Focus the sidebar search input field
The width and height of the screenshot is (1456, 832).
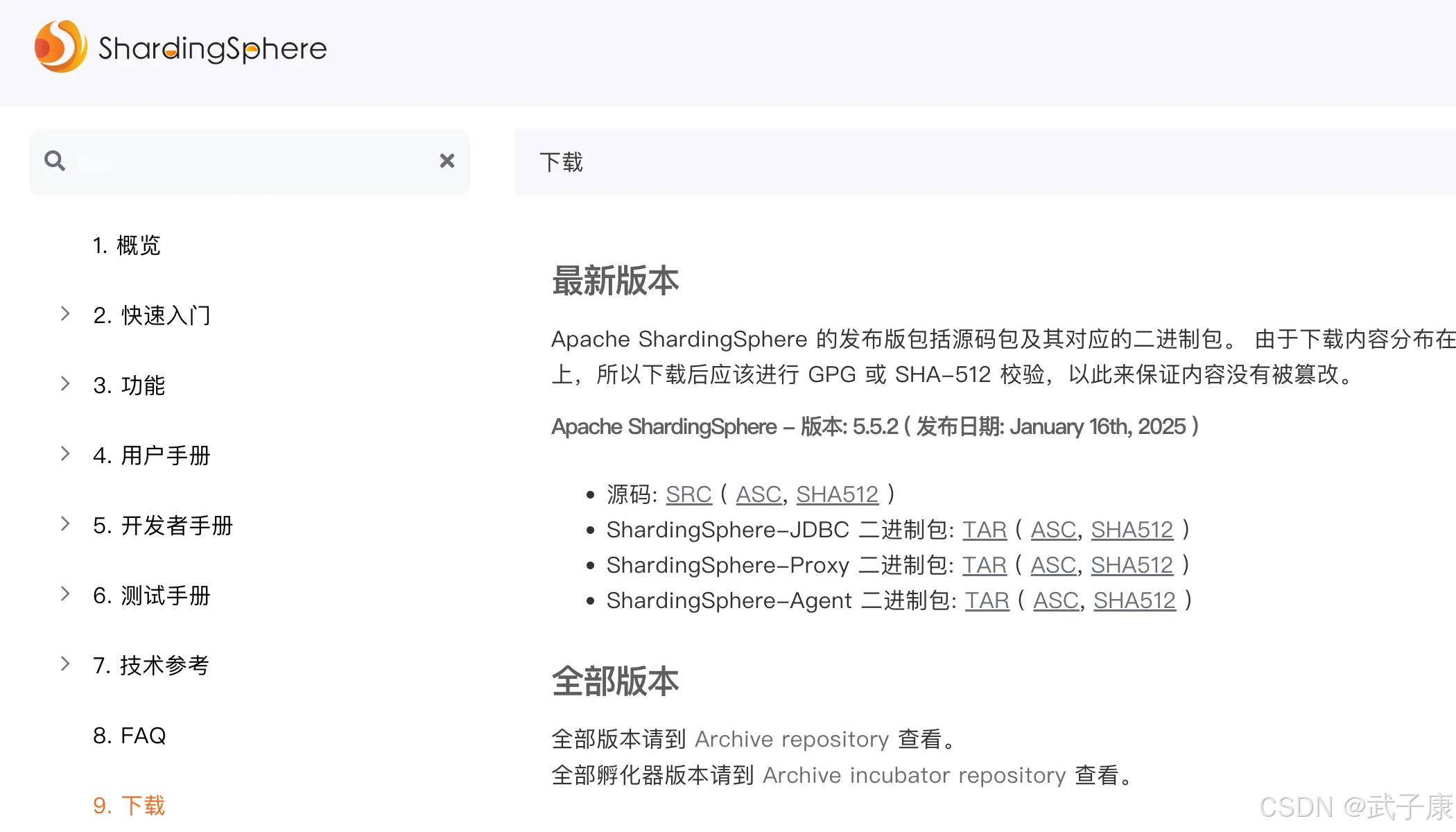pos(250,162)
